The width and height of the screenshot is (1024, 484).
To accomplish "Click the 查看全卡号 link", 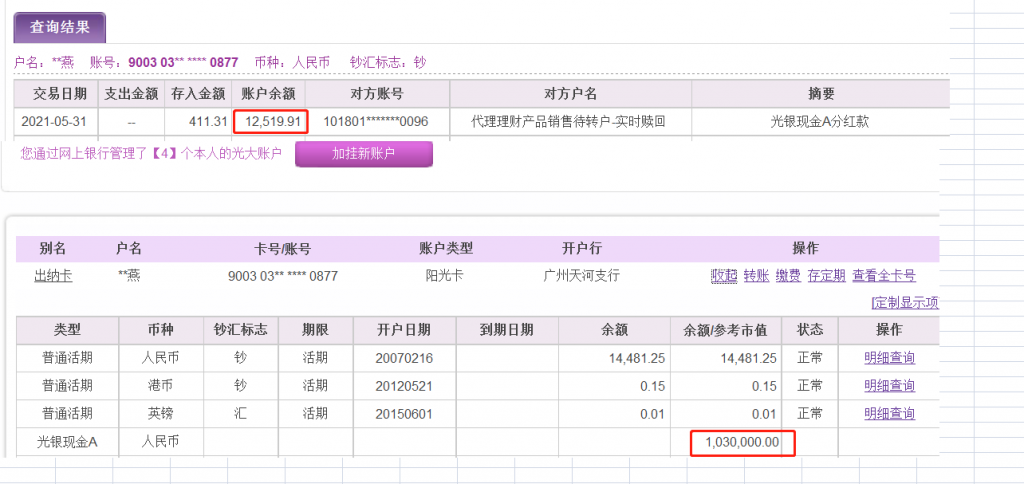I will tap(884, 276).
